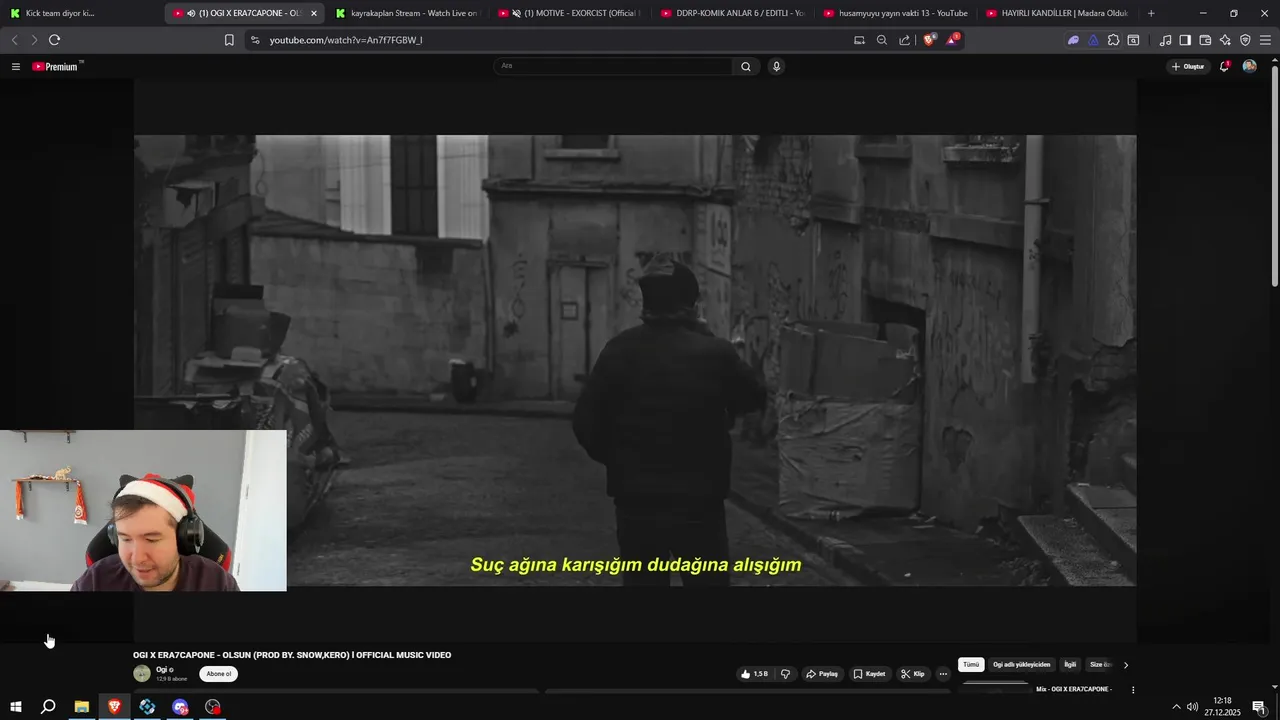Save video with the Kaydet button
Image resolution: width=1280 pixels, height=720 pixels.
[869, 674]
